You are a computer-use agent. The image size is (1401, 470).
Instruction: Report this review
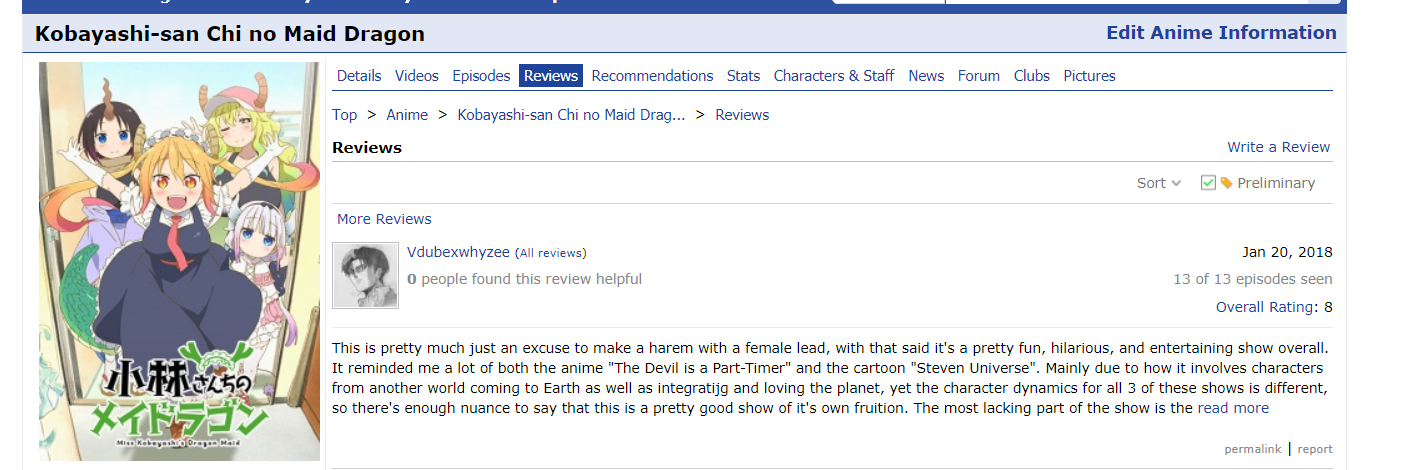coord(1315,449)
